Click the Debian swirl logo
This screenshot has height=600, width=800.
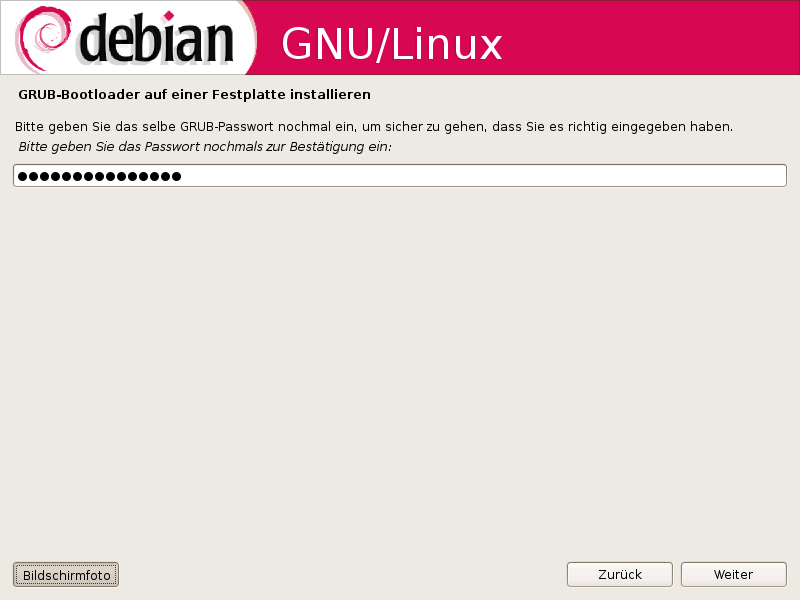[43, 38]
